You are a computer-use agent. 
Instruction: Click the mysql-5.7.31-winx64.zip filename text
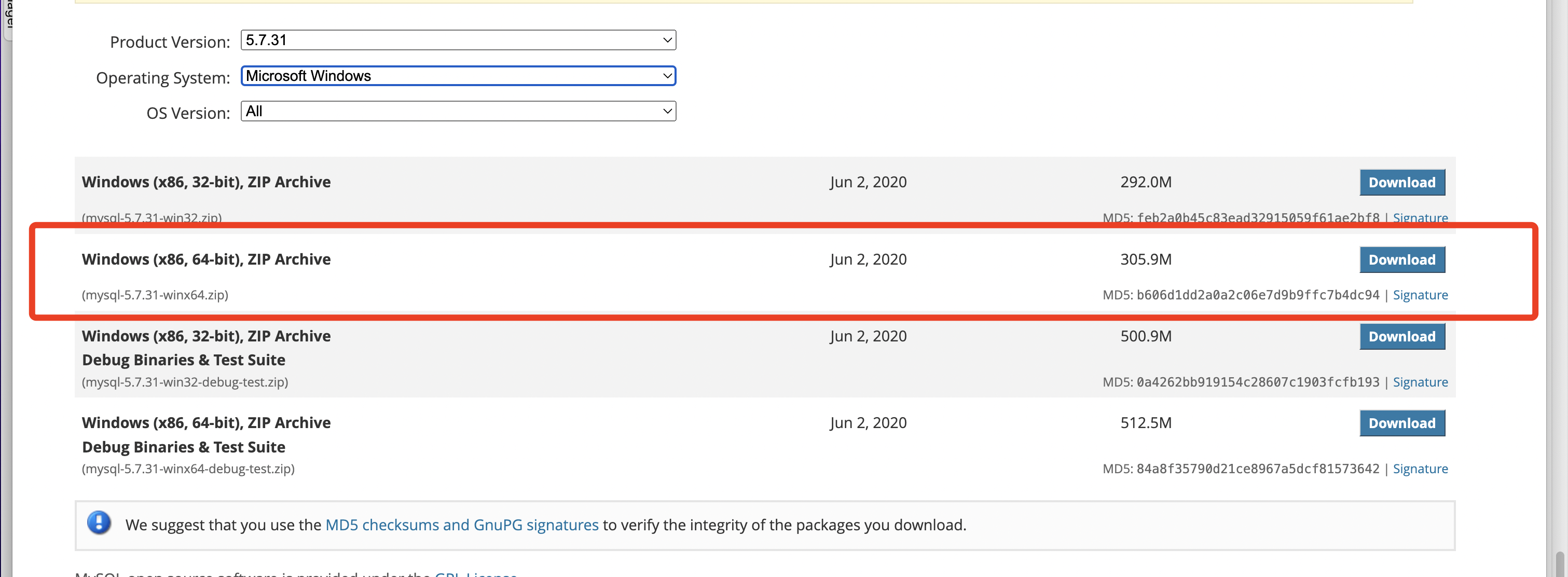tap(155, 295)
